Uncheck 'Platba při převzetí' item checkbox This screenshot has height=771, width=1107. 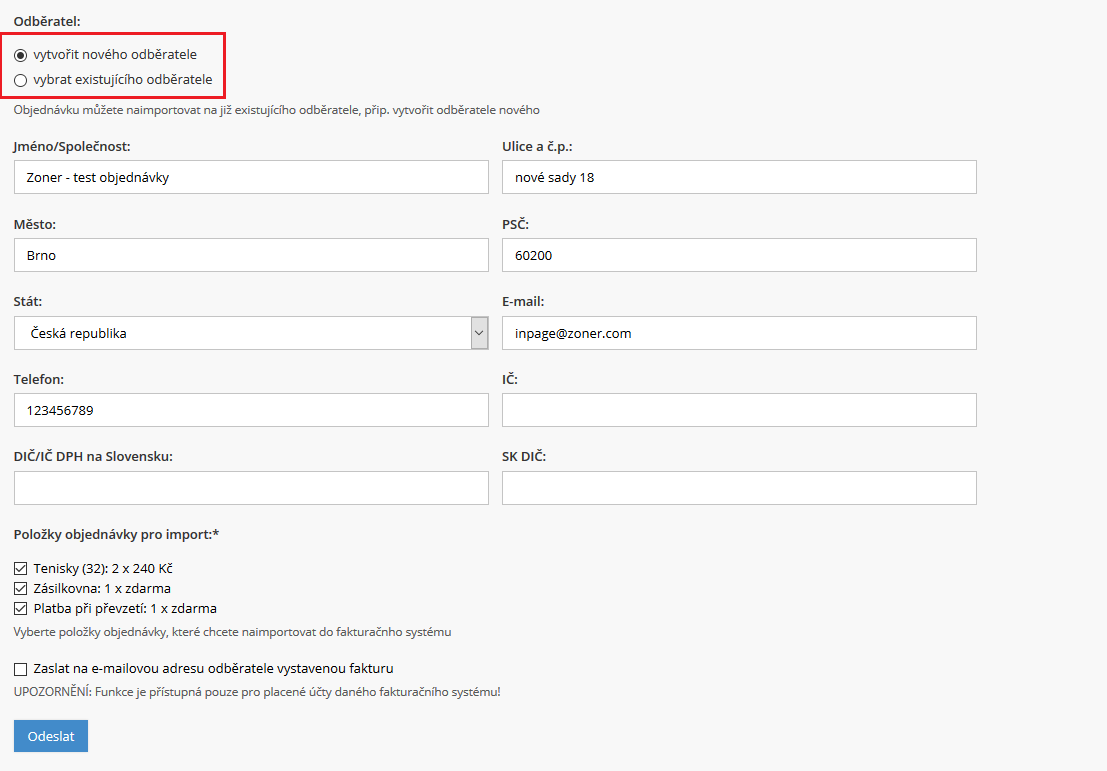pos(21,608)
